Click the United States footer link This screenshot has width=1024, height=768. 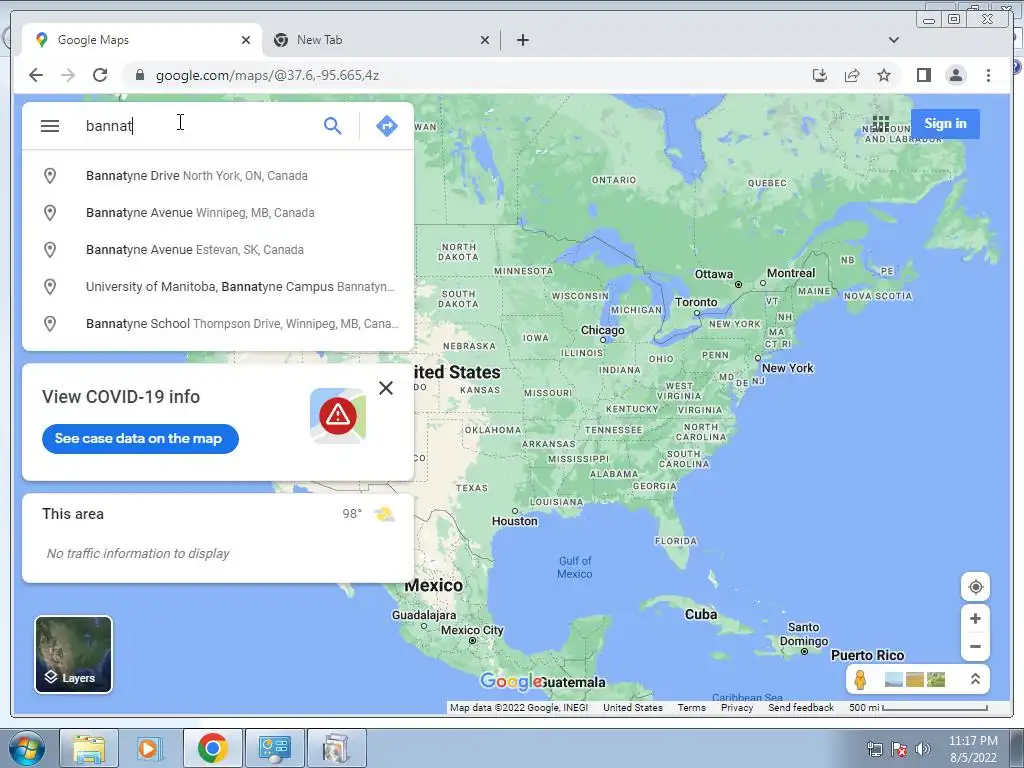pos(632,707)
